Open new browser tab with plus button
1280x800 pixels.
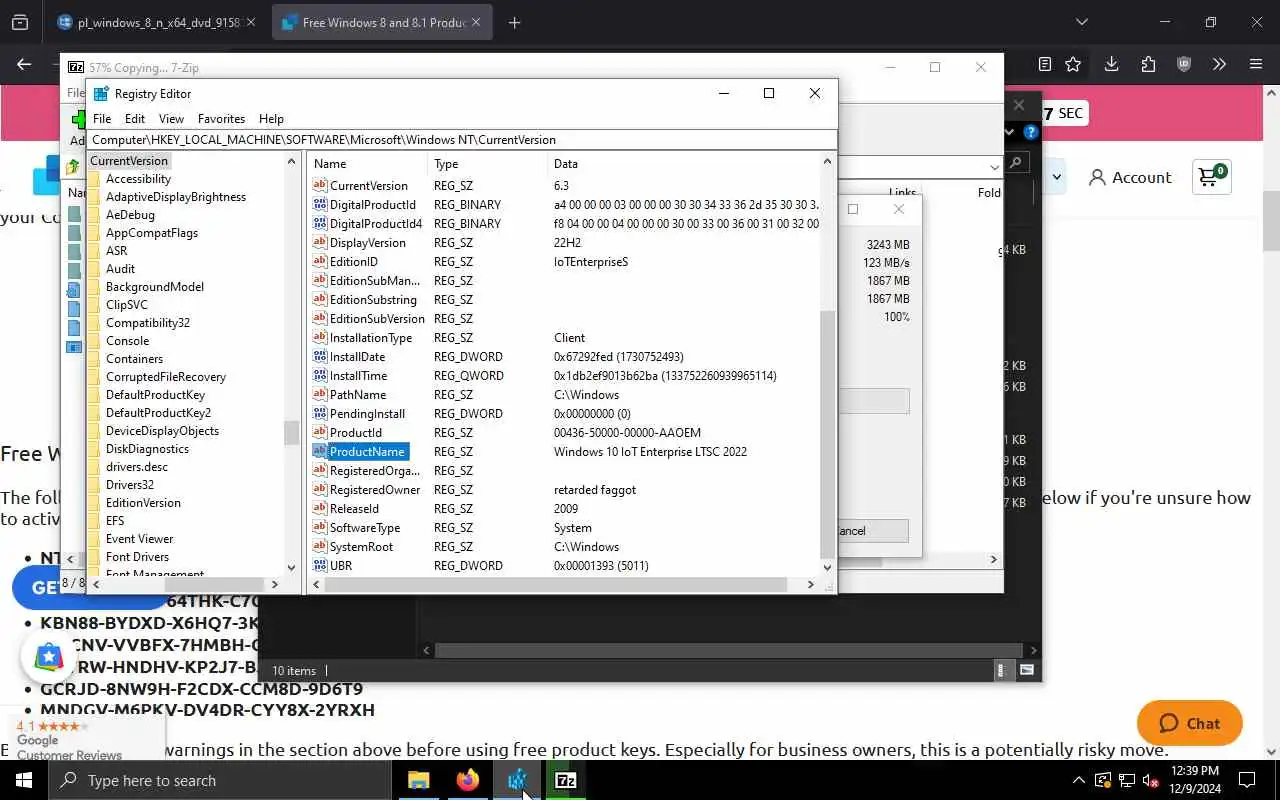514,22
